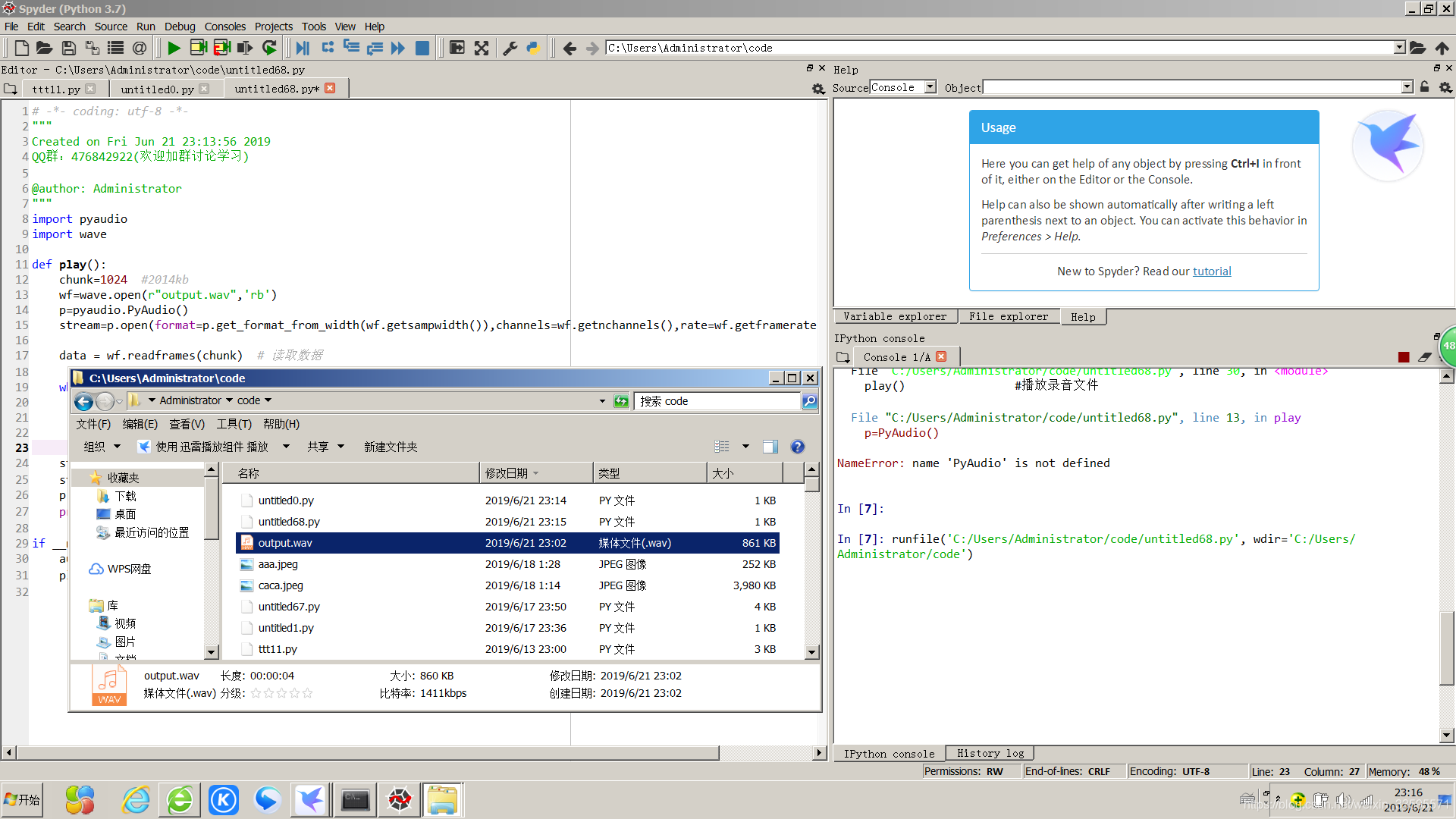Open the Source menu

click(111, 27)
